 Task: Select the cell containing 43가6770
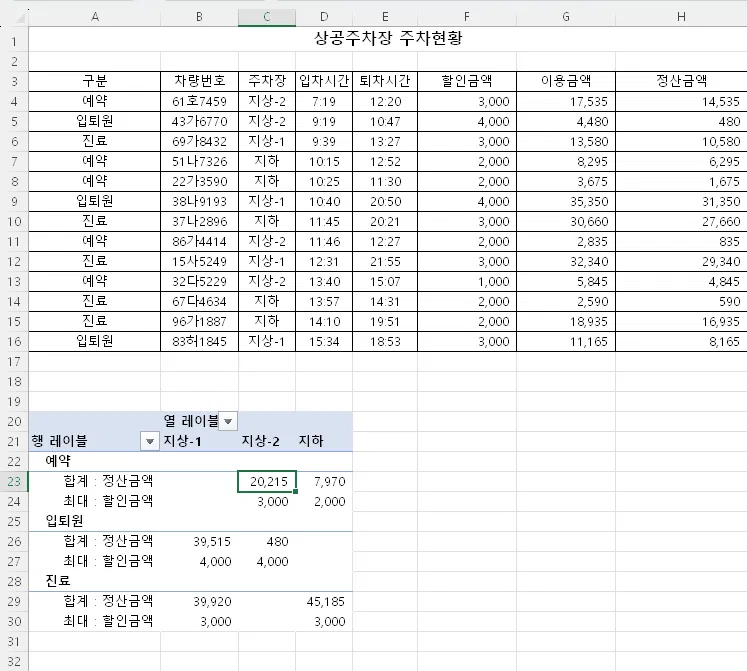tap(200, 122)
